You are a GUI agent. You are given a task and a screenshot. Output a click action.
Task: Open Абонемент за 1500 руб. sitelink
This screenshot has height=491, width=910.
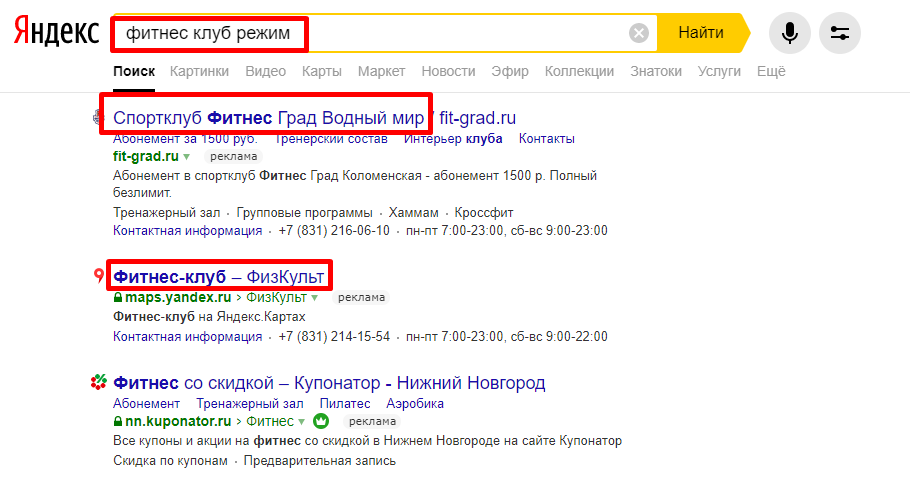[185, 139]
